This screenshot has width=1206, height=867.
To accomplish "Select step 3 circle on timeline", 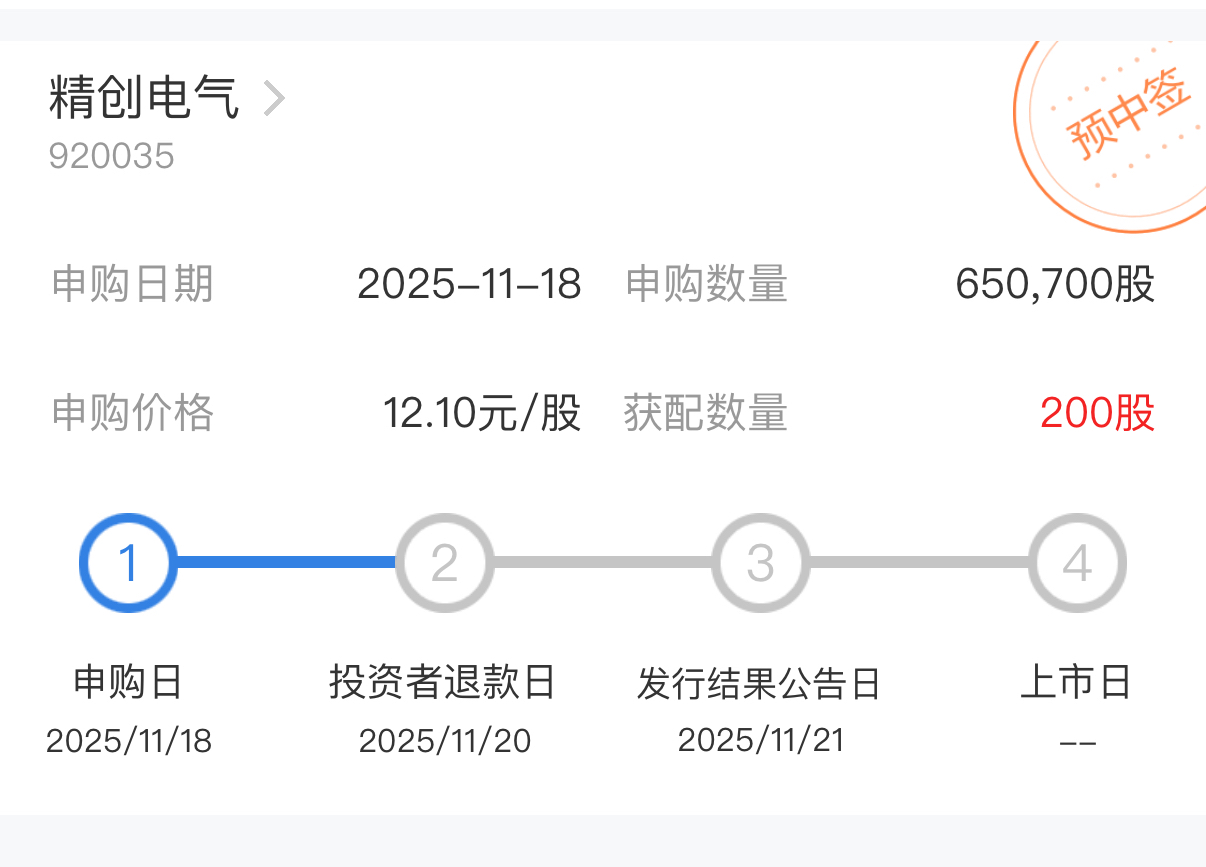I will [x=760, y=563].
